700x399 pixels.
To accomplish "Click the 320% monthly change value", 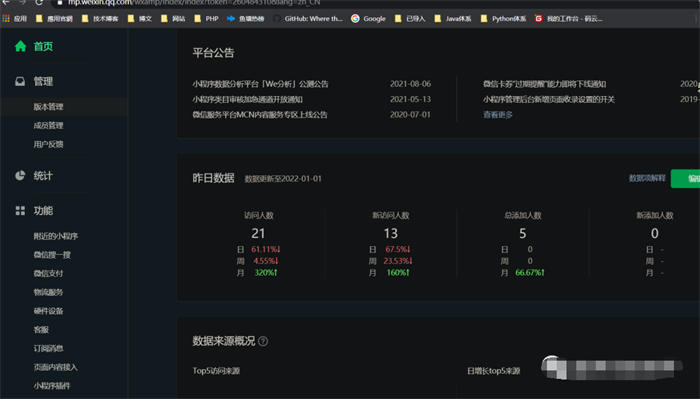I will 266,272.
